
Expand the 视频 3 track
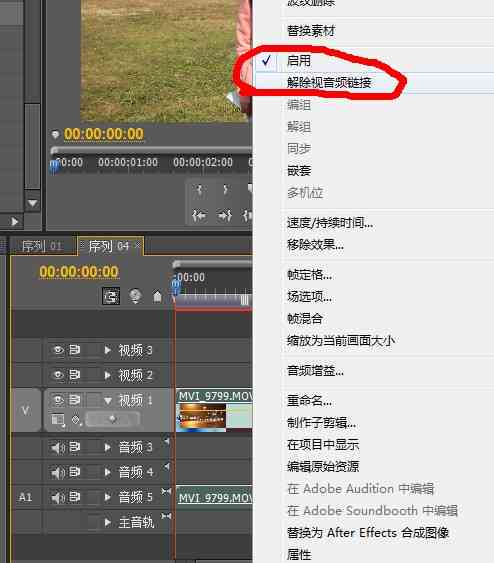click(107, 350)
